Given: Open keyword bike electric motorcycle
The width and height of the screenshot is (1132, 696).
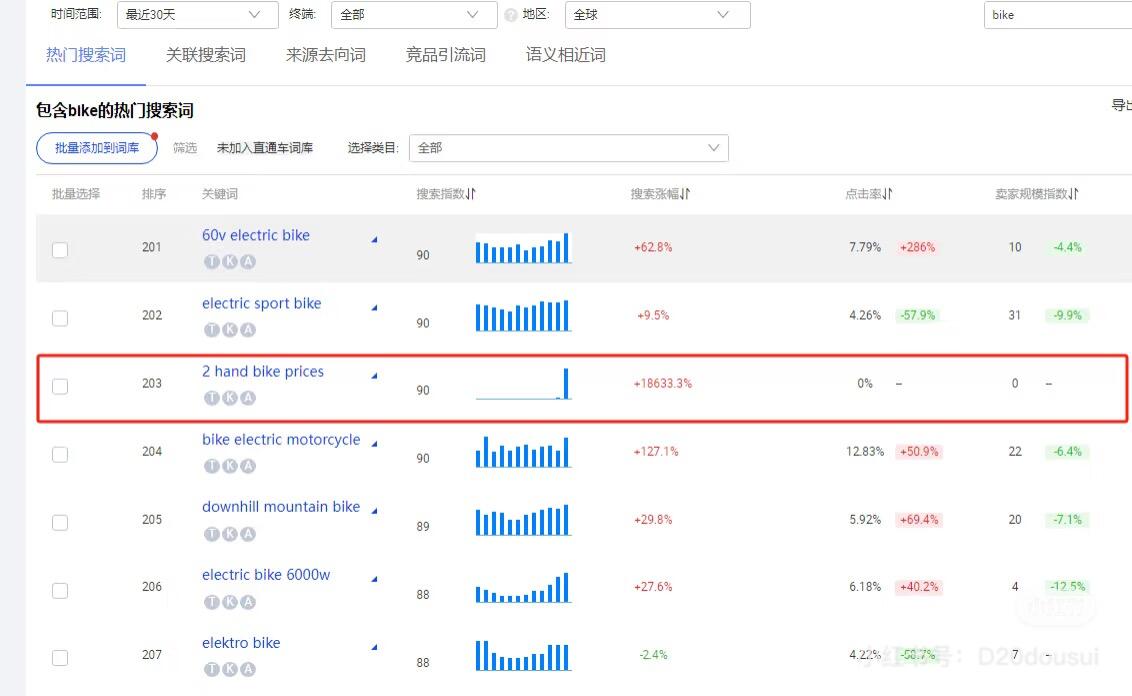Looking at the screenshot, I should 281,439.
